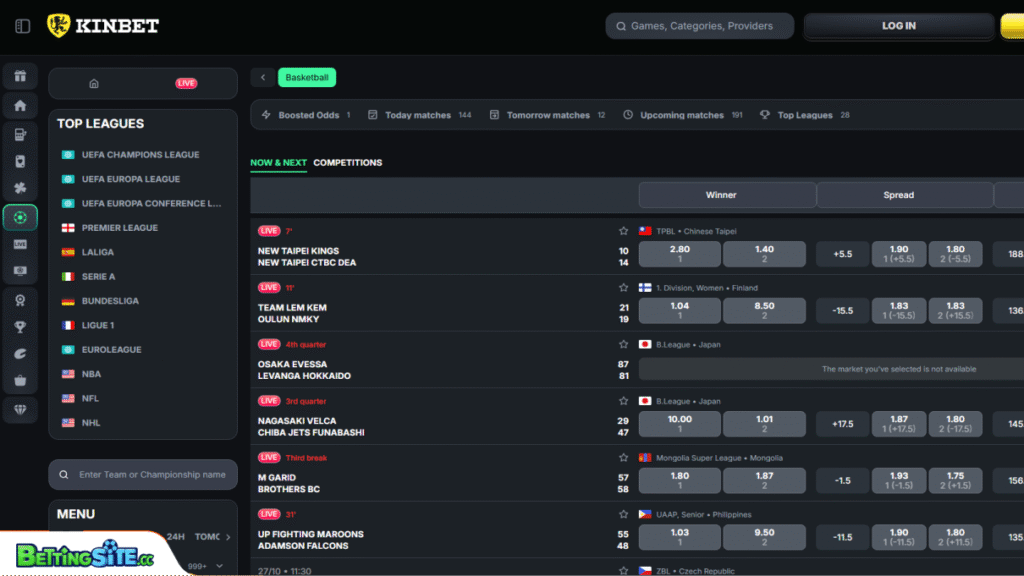Switch to the NOW & NEXT tab

coord(278,163)
